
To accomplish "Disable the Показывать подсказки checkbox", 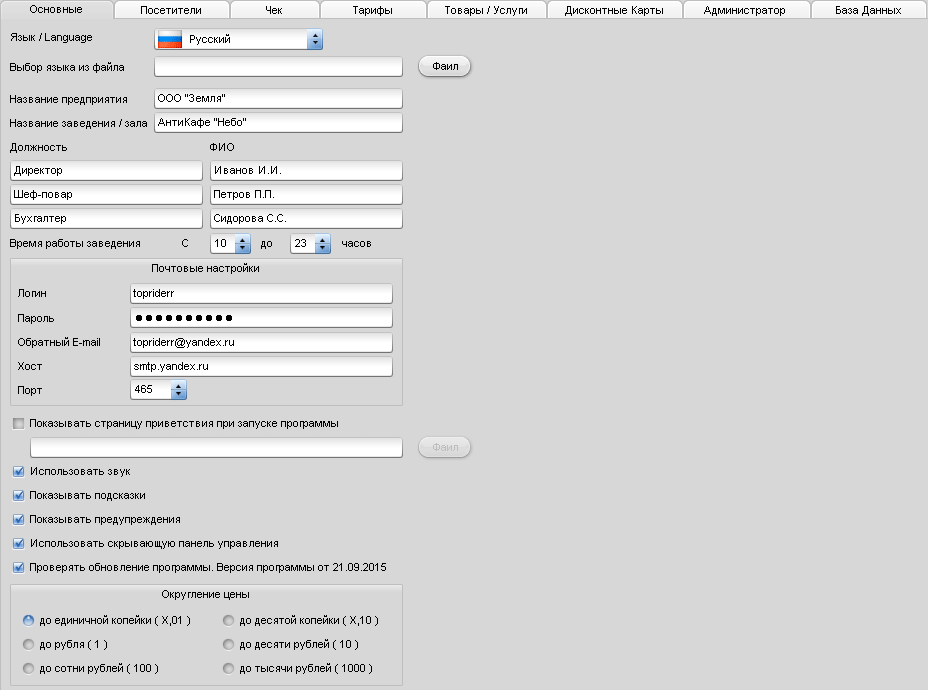I will [x=19, y=495].
